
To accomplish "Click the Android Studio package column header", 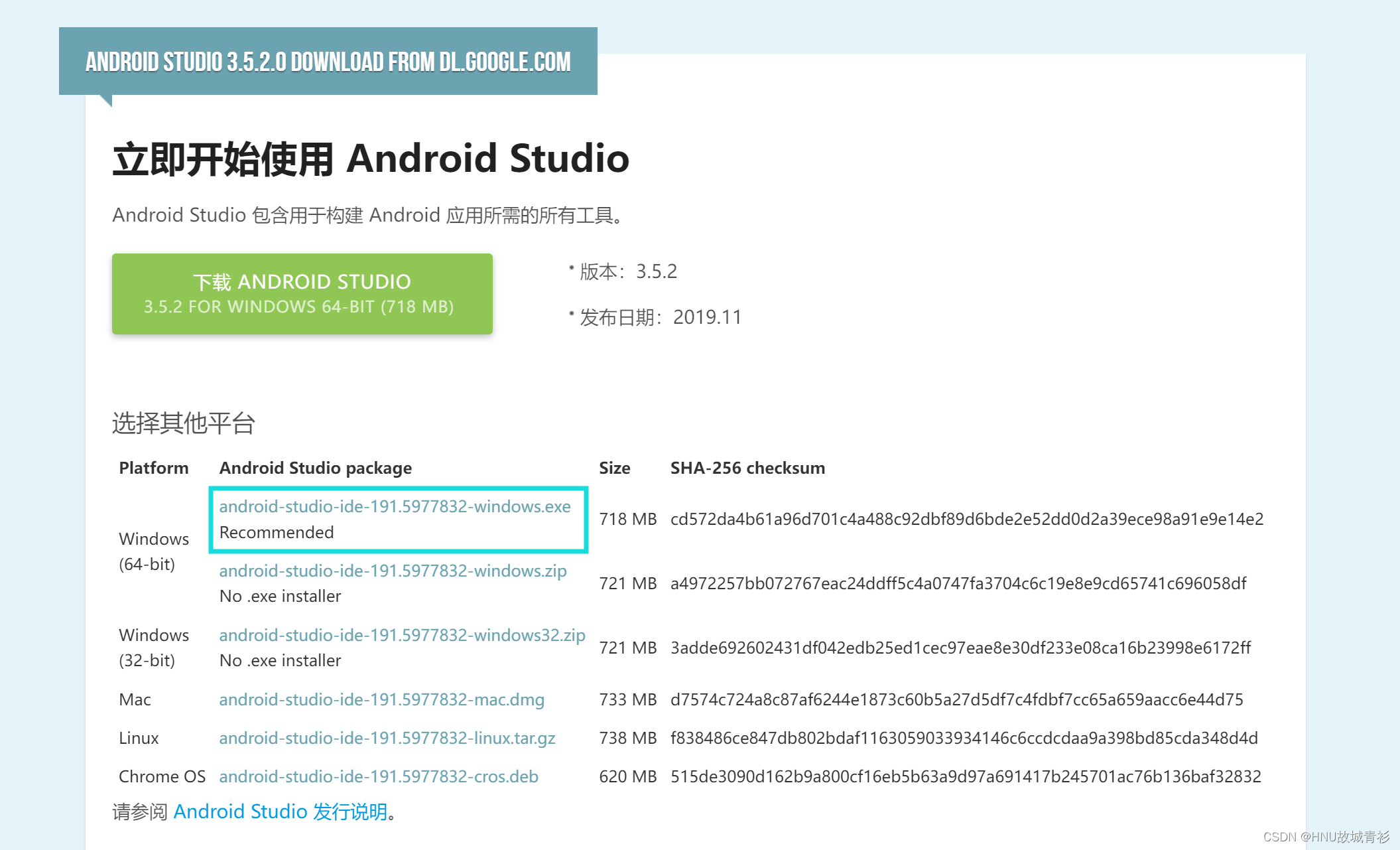I will click(315, 468).
